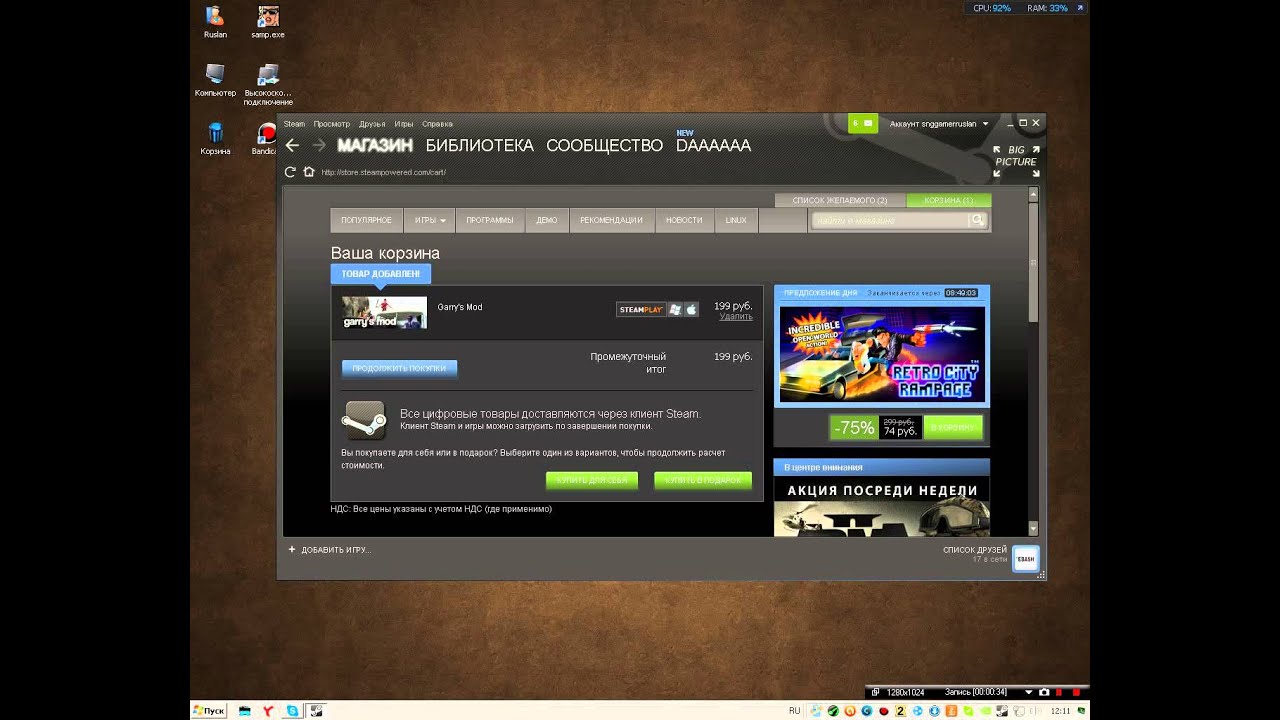
Task: Reload the store page with refresh icon
Action: click(x=290, y=172)
